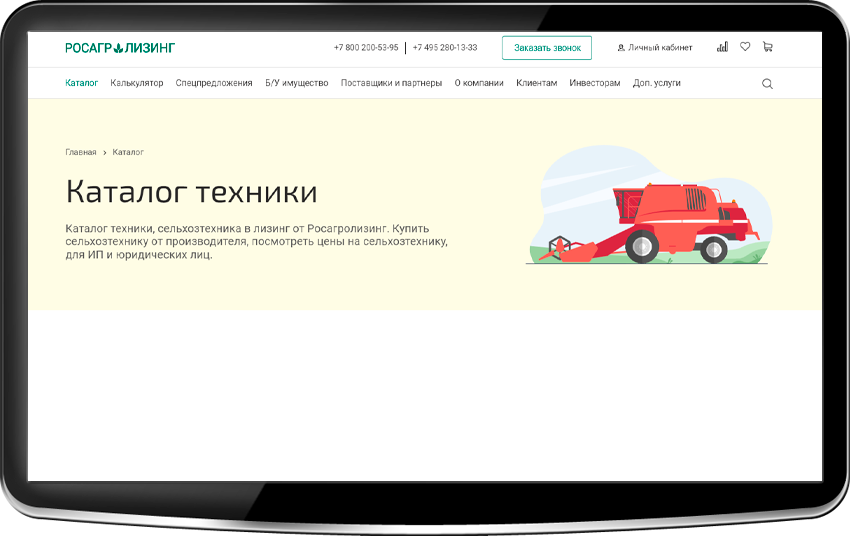
Task: Click the Главная breadcrumb link
Action: click(x=81, y=152)
